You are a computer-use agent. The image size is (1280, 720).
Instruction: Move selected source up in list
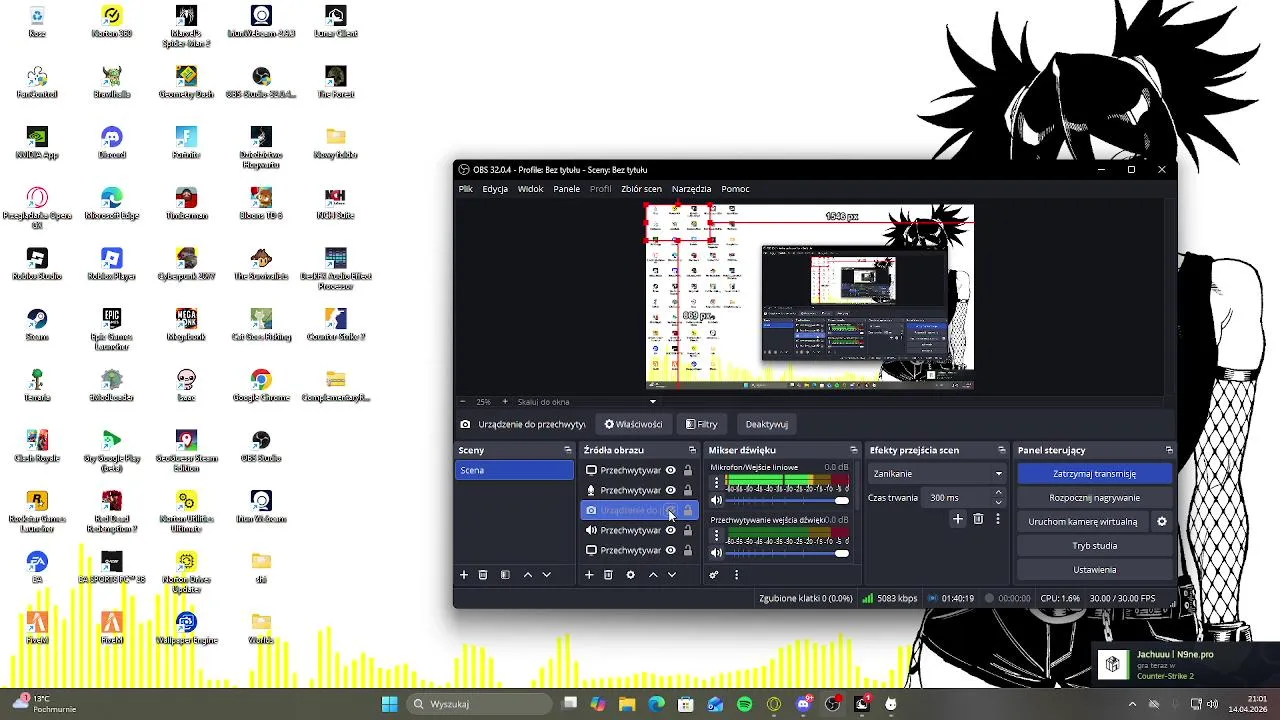tap(653, 575)
